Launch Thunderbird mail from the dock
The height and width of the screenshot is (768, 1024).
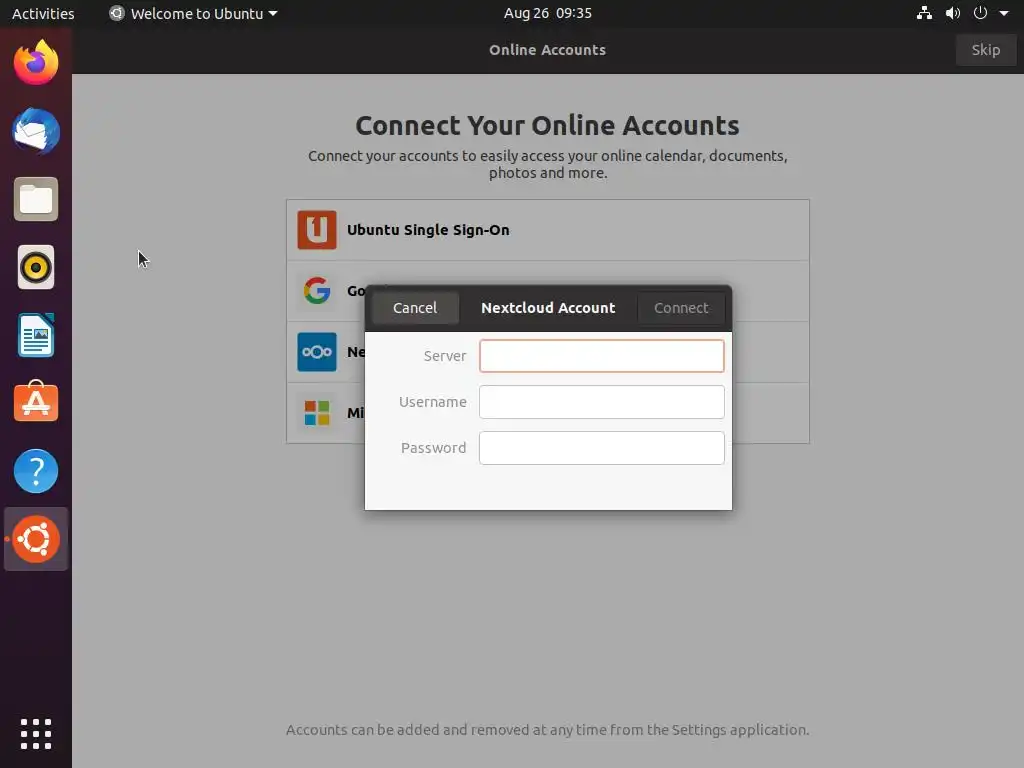[x=36, y=131]
